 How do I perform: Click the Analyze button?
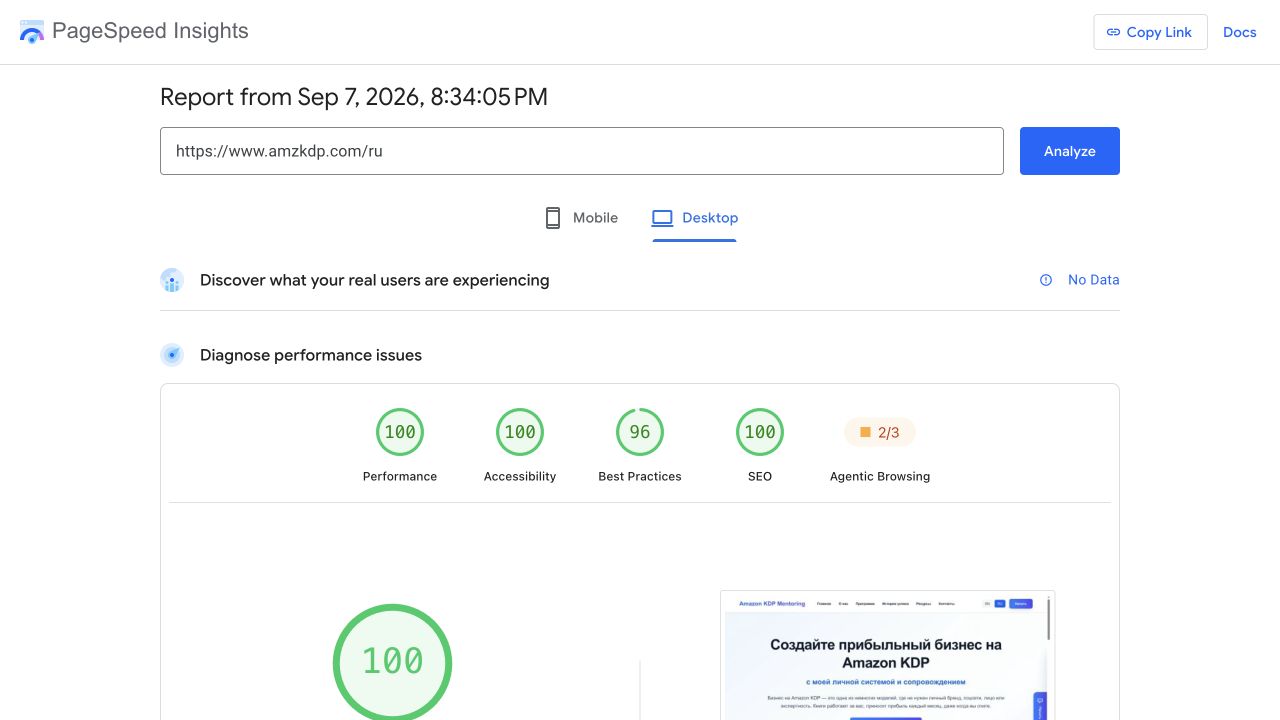coord(1070,151)
